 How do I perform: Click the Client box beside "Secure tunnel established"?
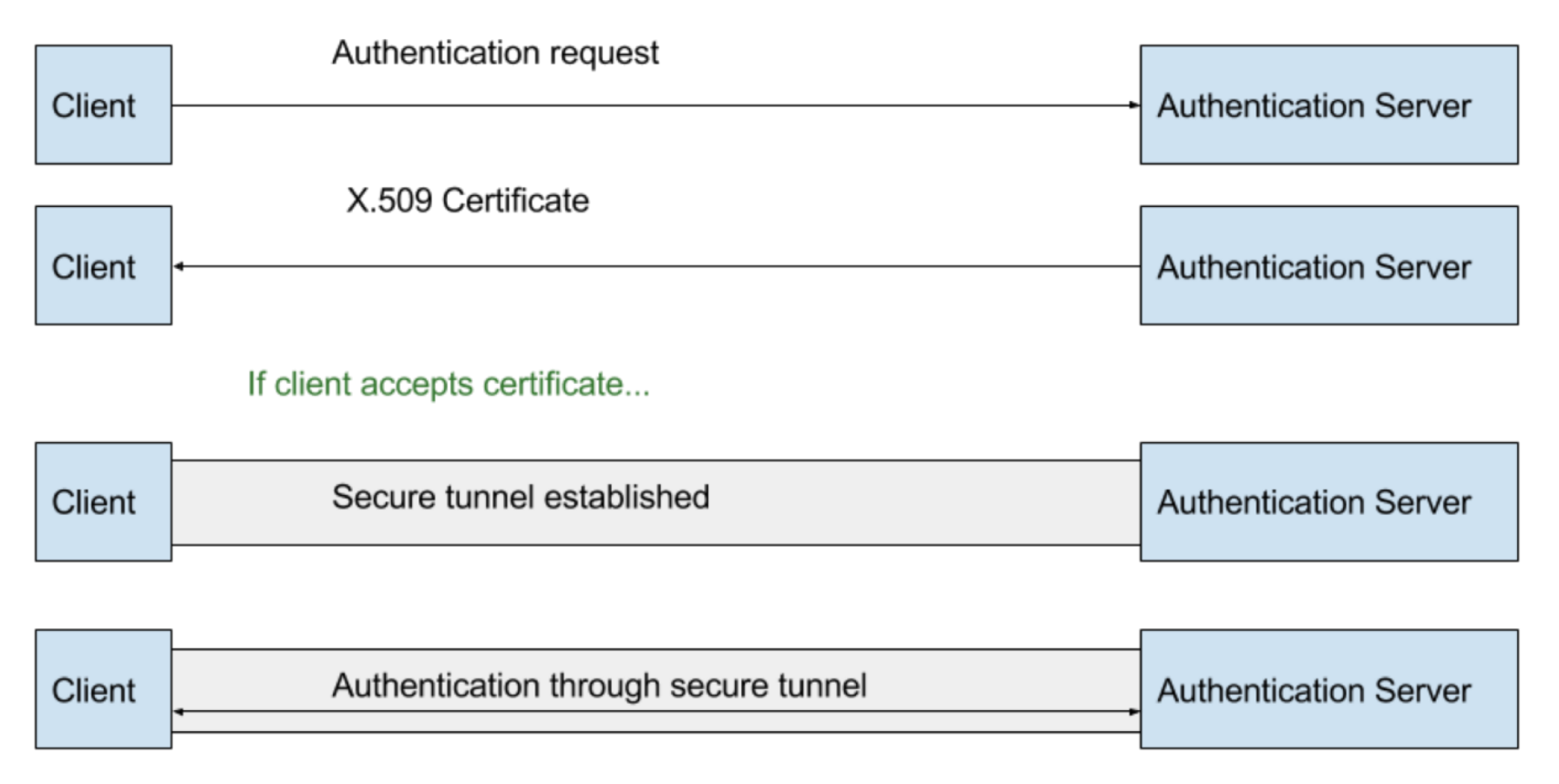(x=103, y=501)
